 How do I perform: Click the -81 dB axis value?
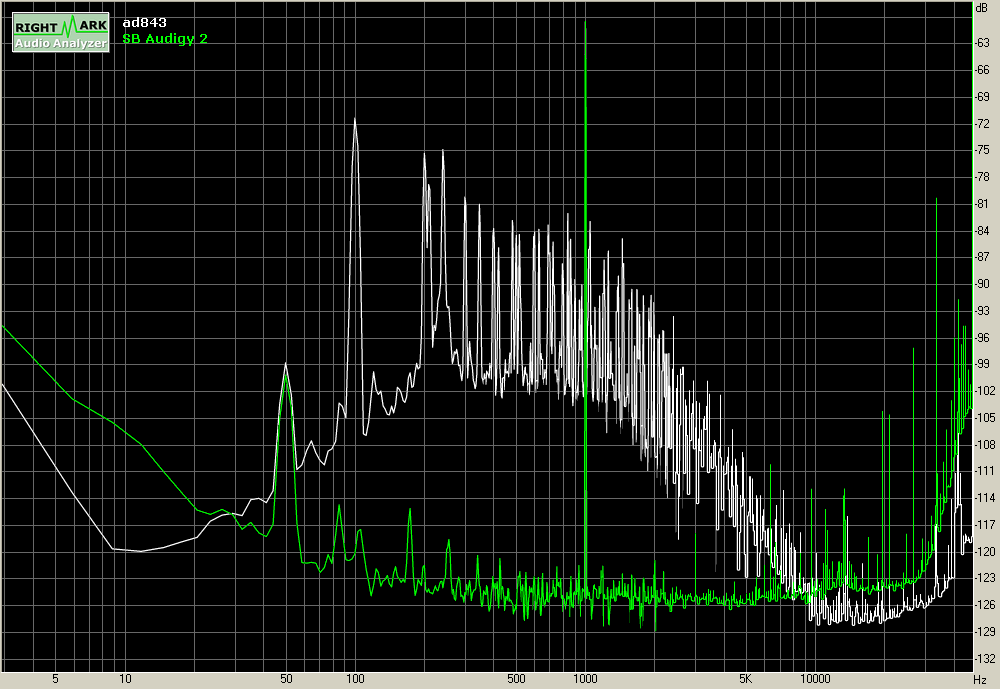(982, 204)
